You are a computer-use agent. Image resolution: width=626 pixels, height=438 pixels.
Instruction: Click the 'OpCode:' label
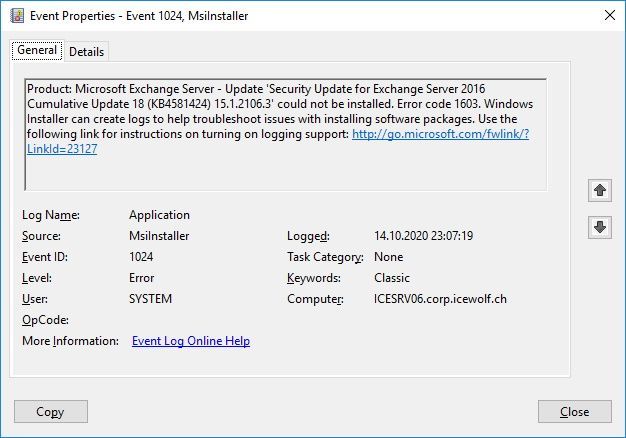pos(45,320)
